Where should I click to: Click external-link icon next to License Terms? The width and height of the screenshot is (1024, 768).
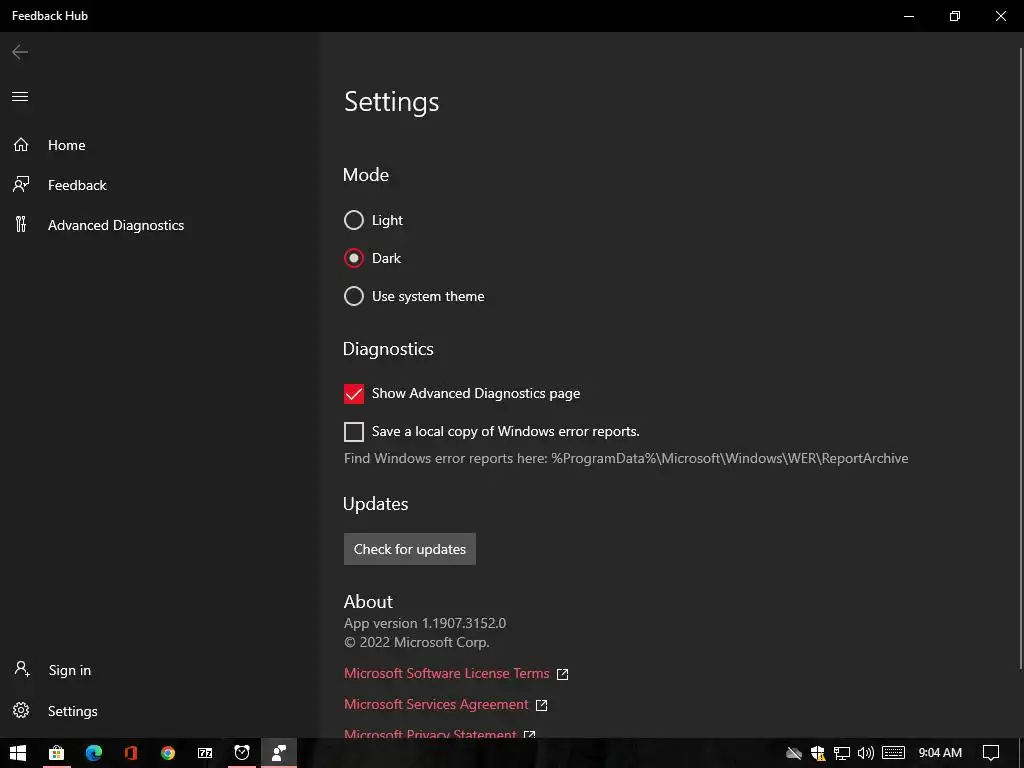pos(562,674)
